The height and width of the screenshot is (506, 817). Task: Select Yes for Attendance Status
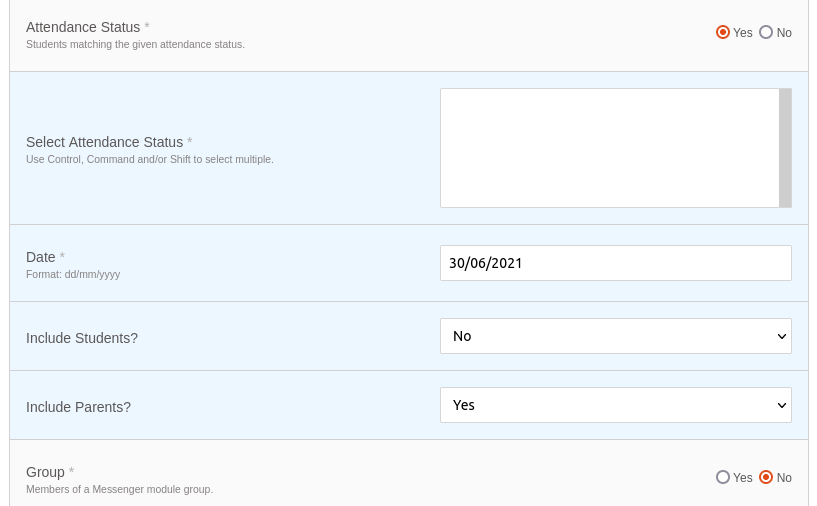tap(722, 32)
